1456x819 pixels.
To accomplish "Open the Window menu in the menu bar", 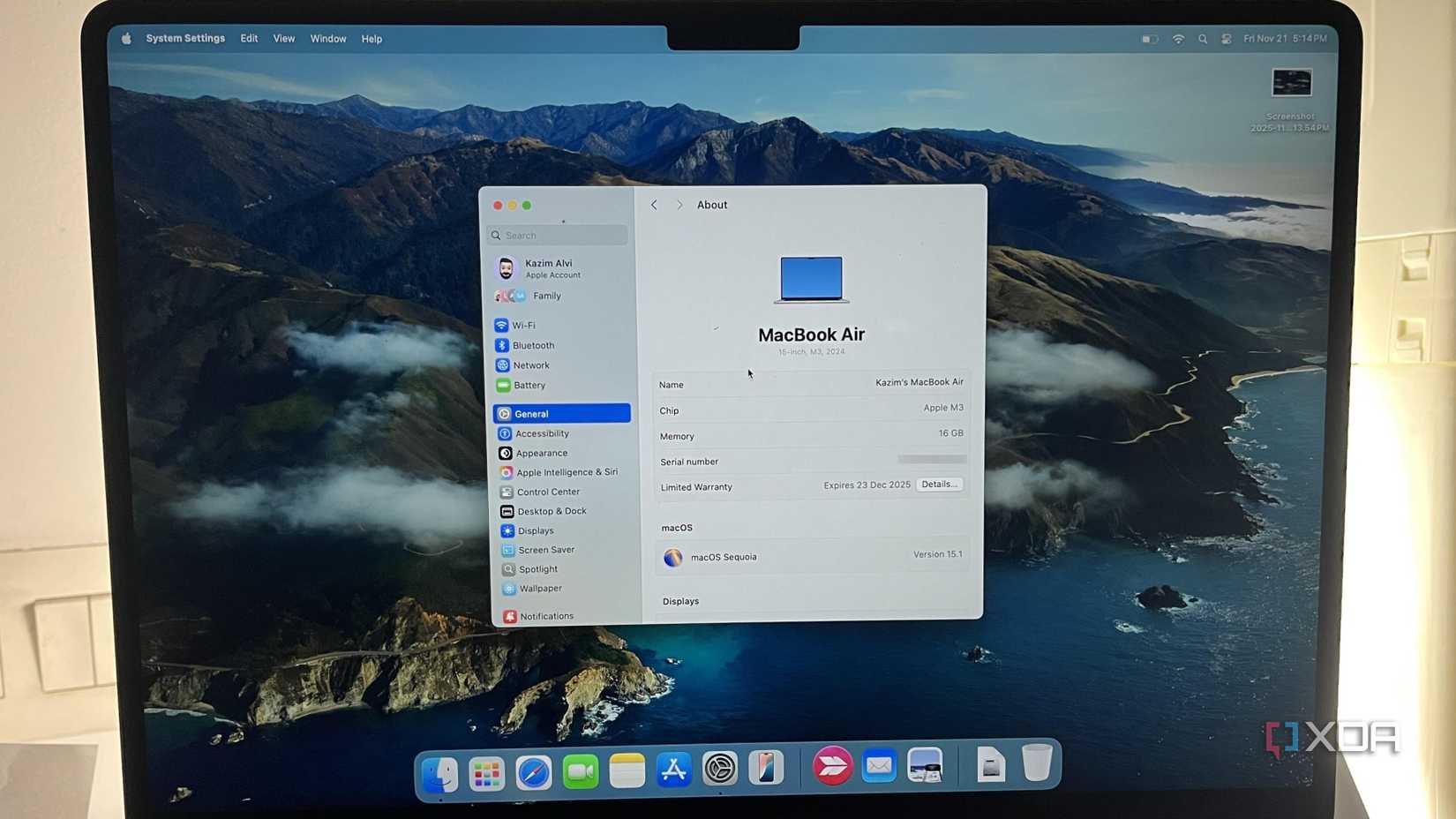I will pos(328,38).
